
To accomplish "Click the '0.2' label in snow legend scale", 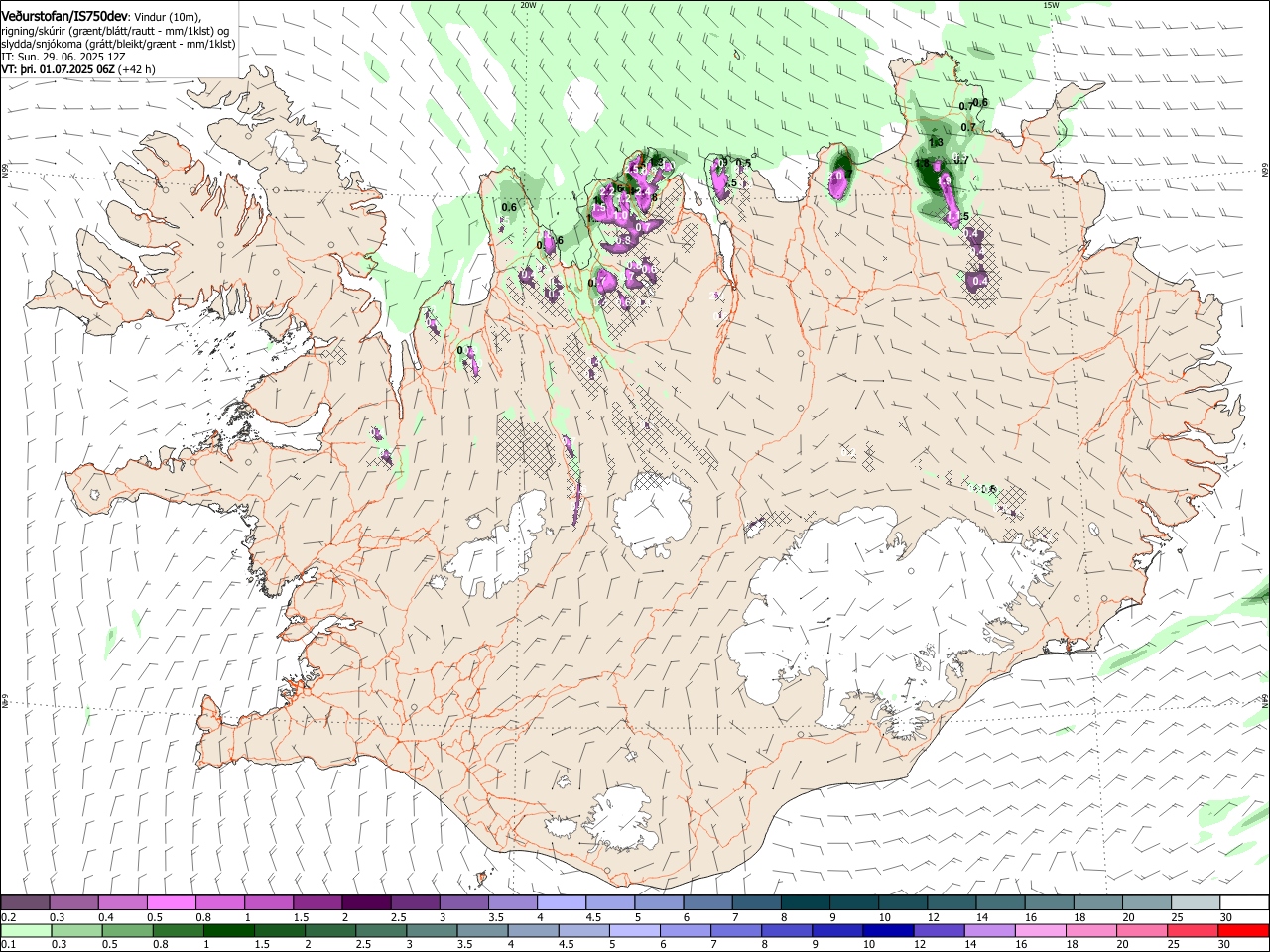I will click(8, 917).
